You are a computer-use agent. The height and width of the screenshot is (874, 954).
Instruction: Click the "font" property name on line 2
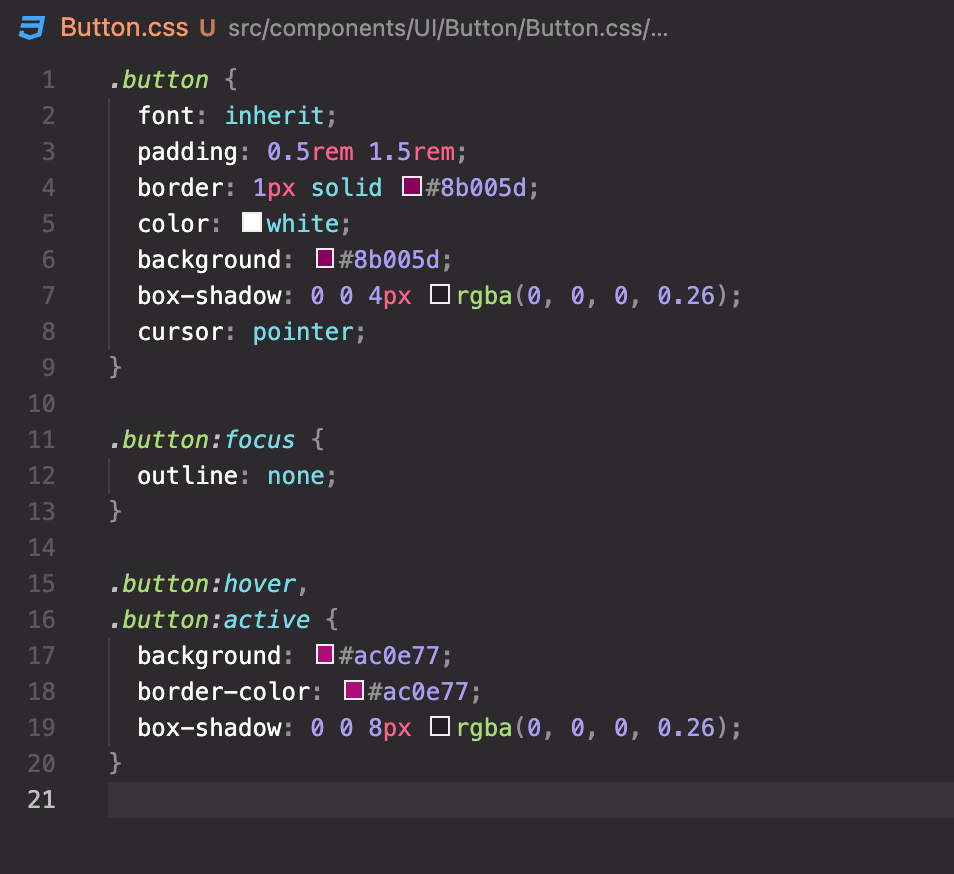coord(165,116)
